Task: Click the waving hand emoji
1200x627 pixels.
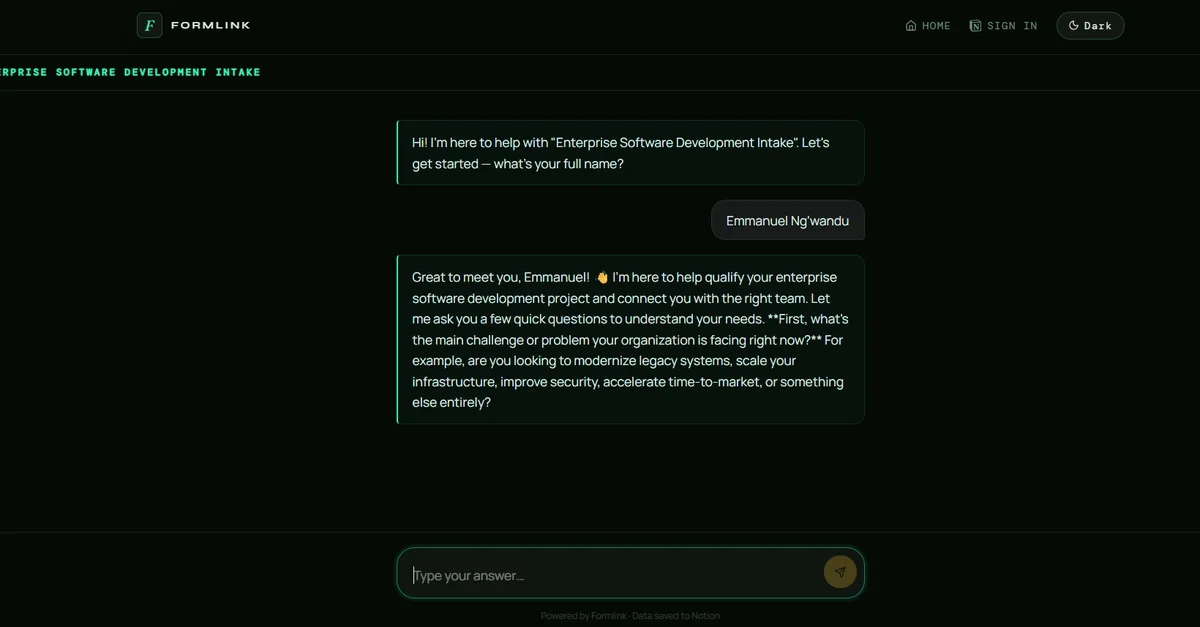Action: tap(602, 277)
